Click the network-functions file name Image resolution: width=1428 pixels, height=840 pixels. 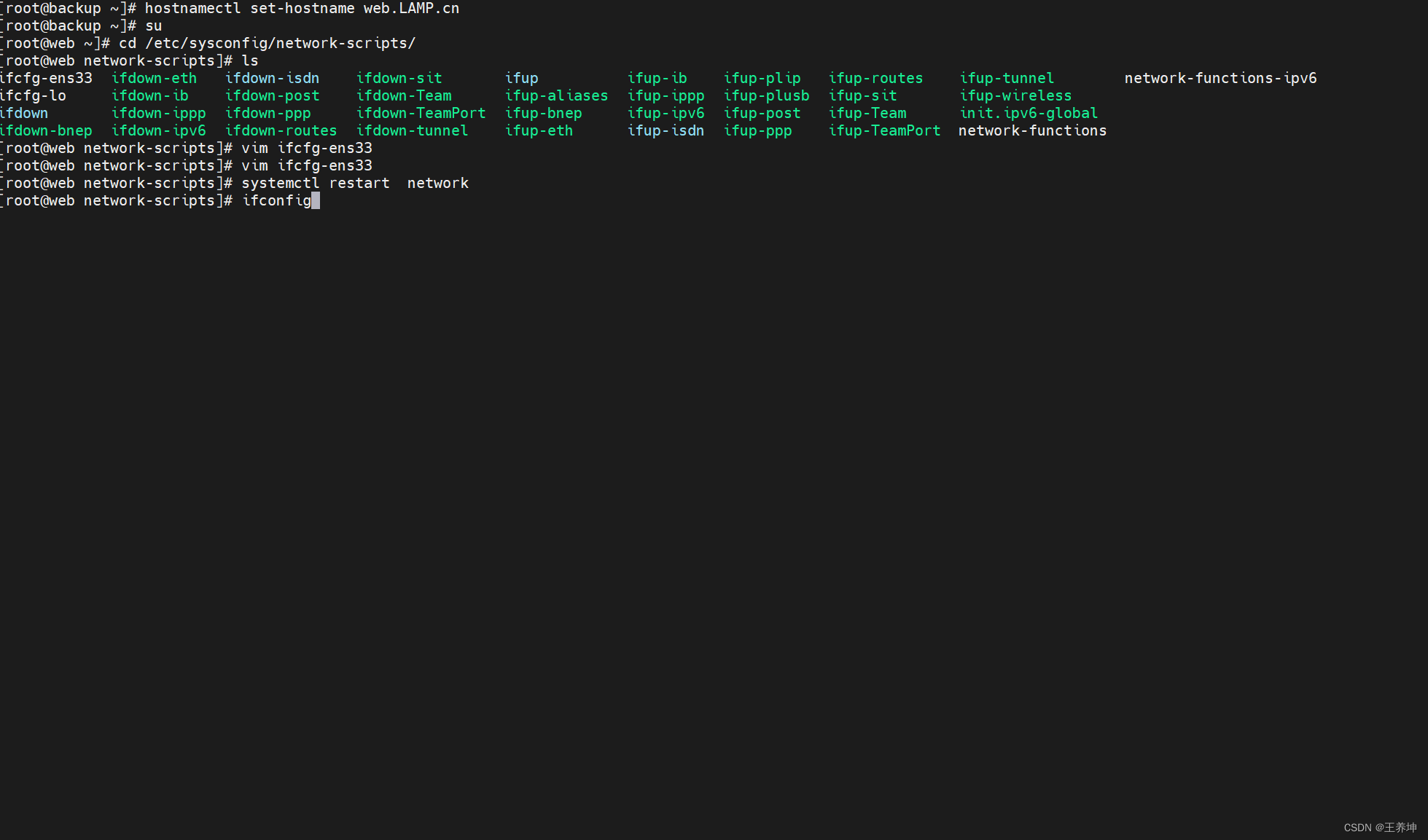click(1032, 130)
